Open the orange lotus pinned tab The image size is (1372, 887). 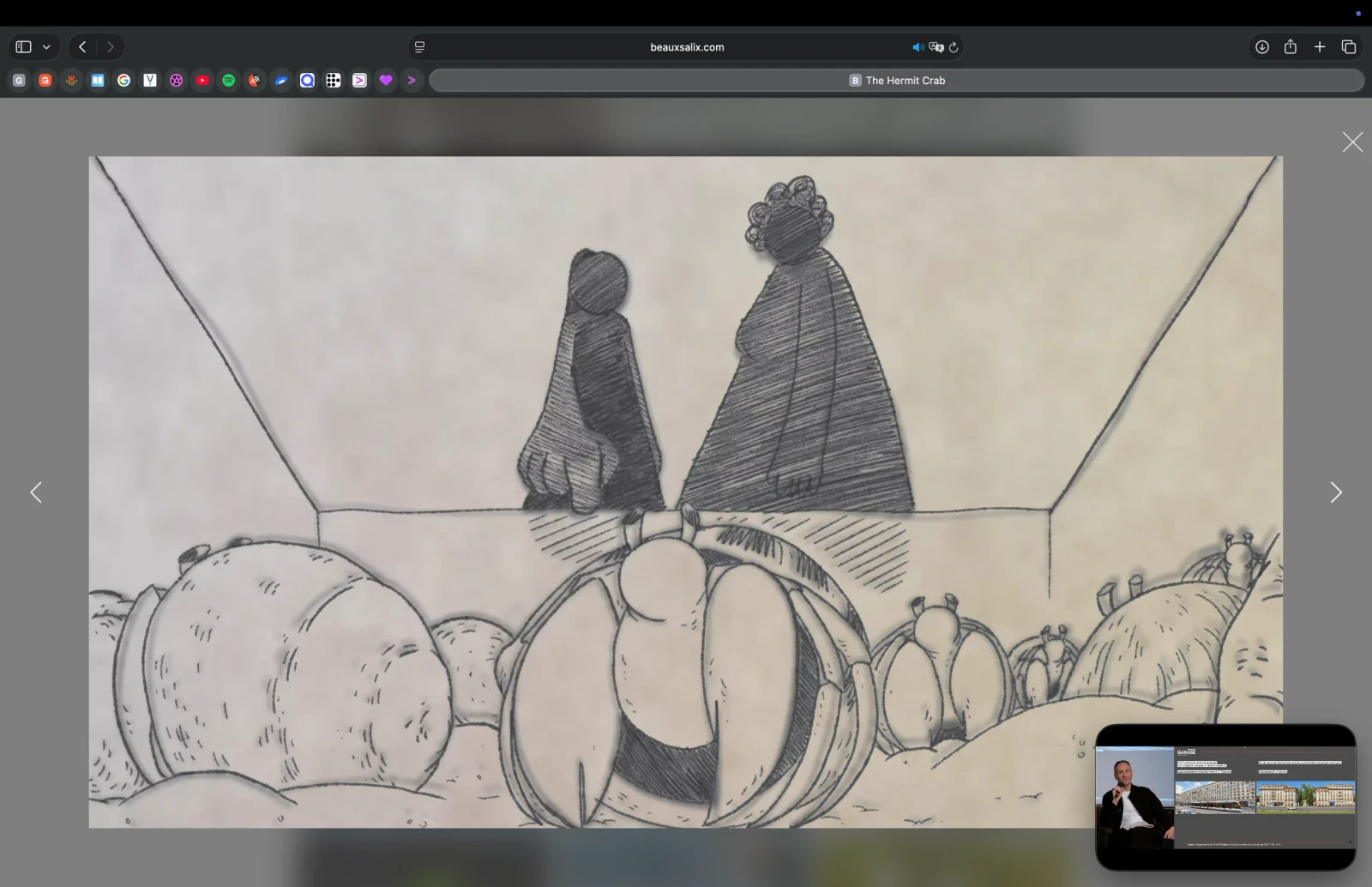(x=72, y=81)
